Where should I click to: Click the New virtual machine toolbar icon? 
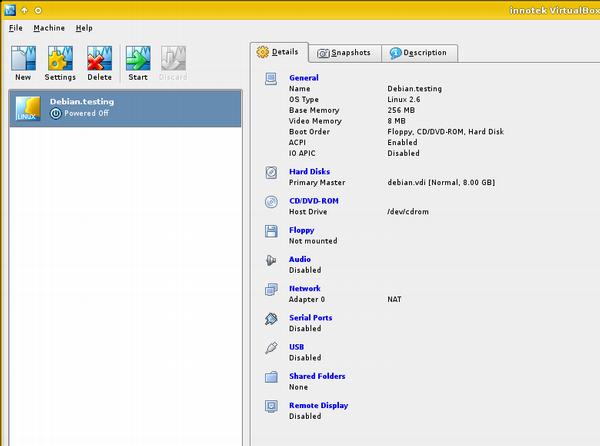(x=23, y=58)
